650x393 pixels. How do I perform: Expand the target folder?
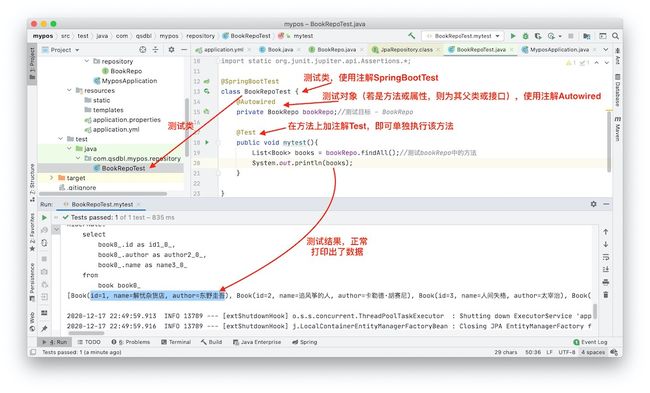click(x=52, y=177)
